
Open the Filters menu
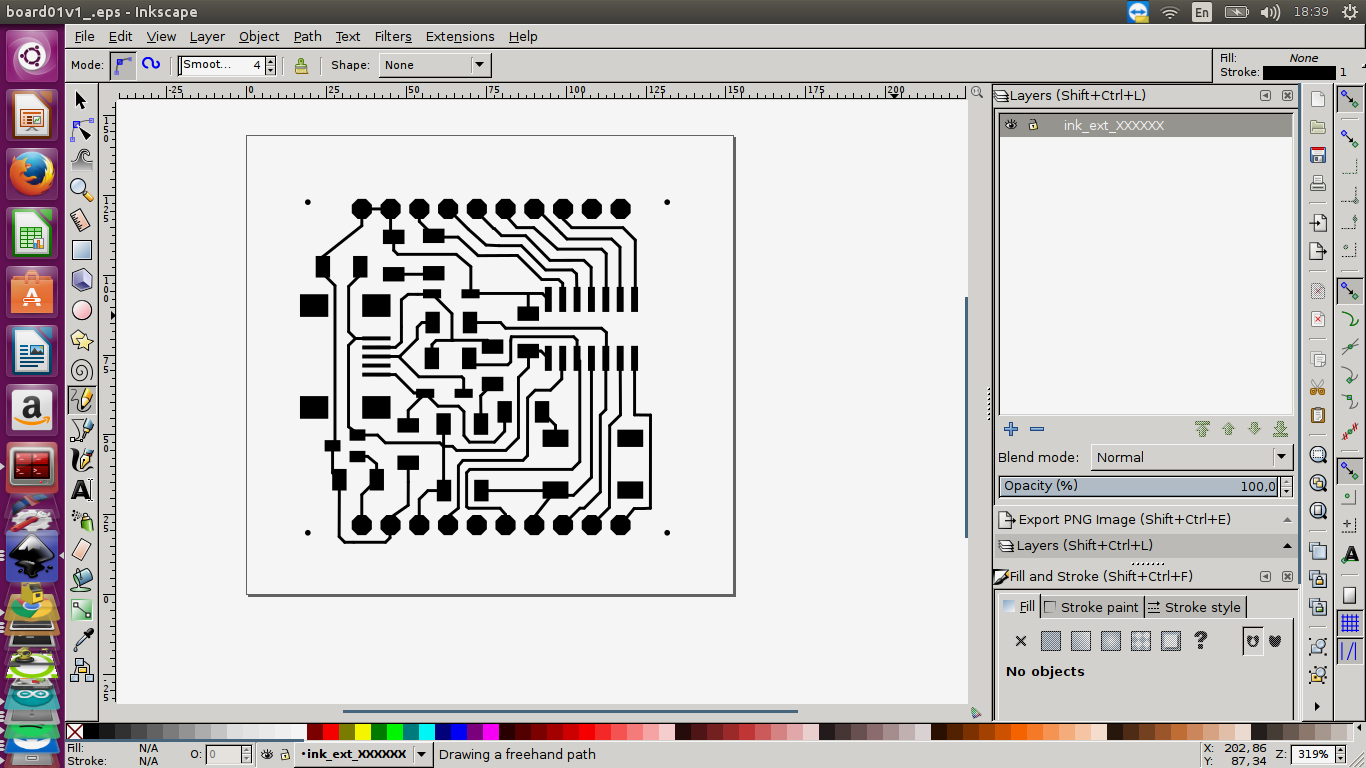click(x=393, y=36)
